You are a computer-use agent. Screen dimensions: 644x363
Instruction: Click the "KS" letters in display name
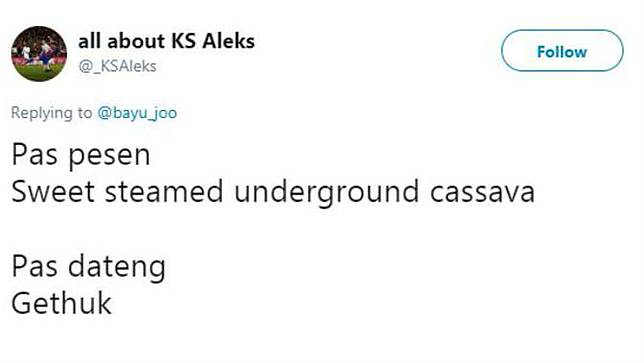pyautogui.click(x=183, y=41)
